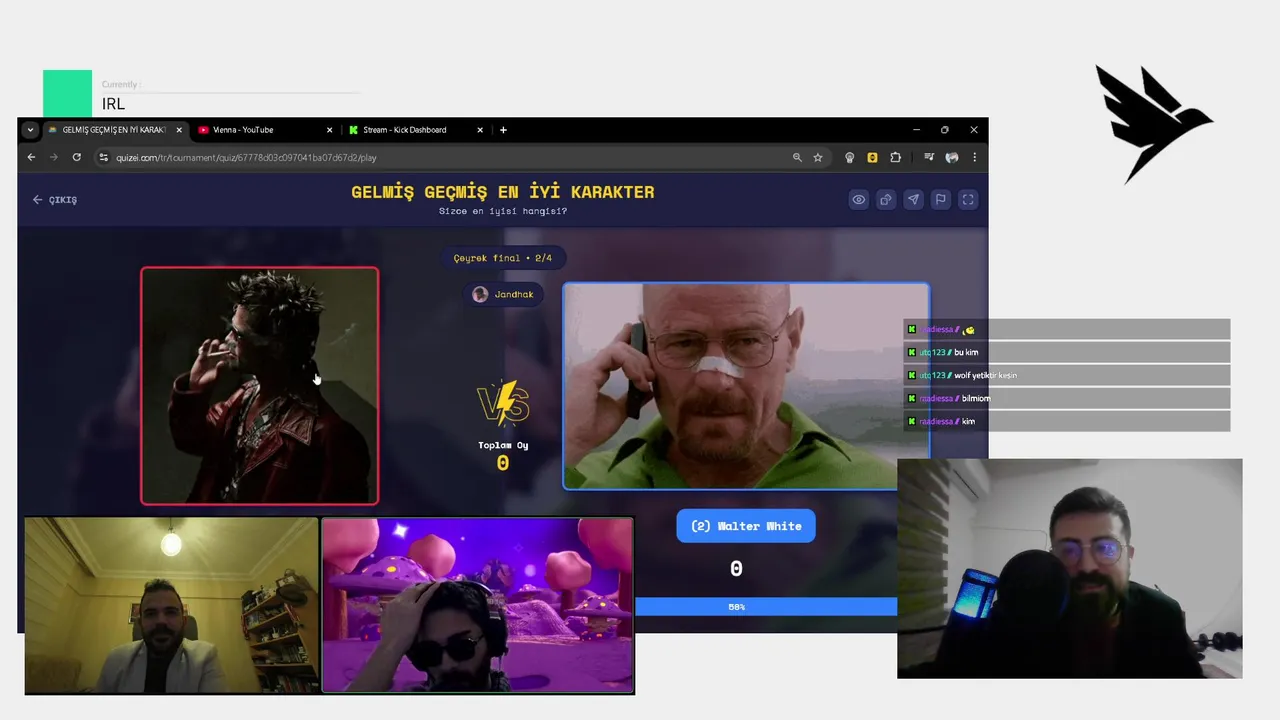
Task: Click the IRL category text
Action: pos(113,104)
